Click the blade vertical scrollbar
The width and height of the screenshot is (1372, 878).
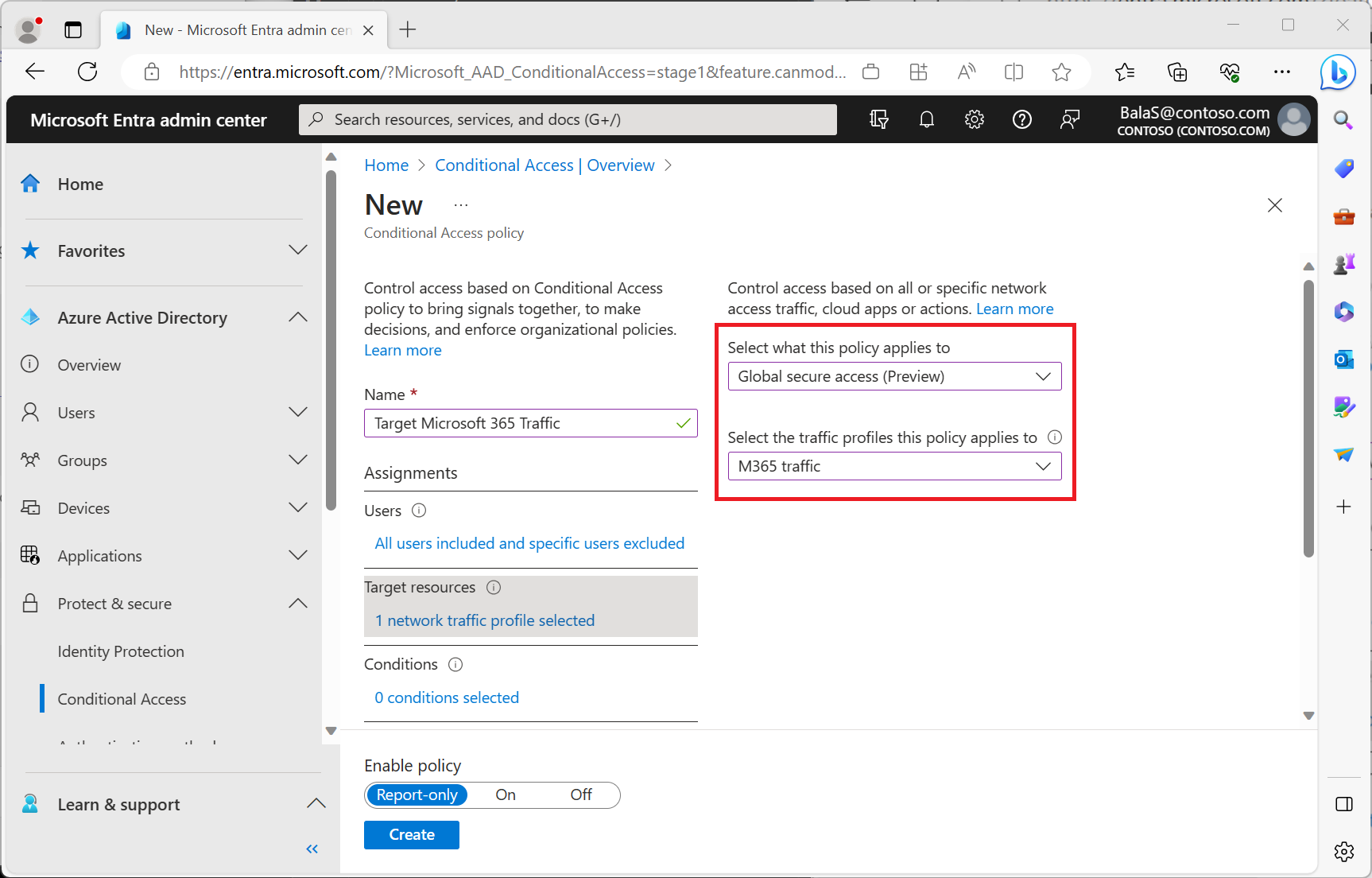(x=1308, y=418)
